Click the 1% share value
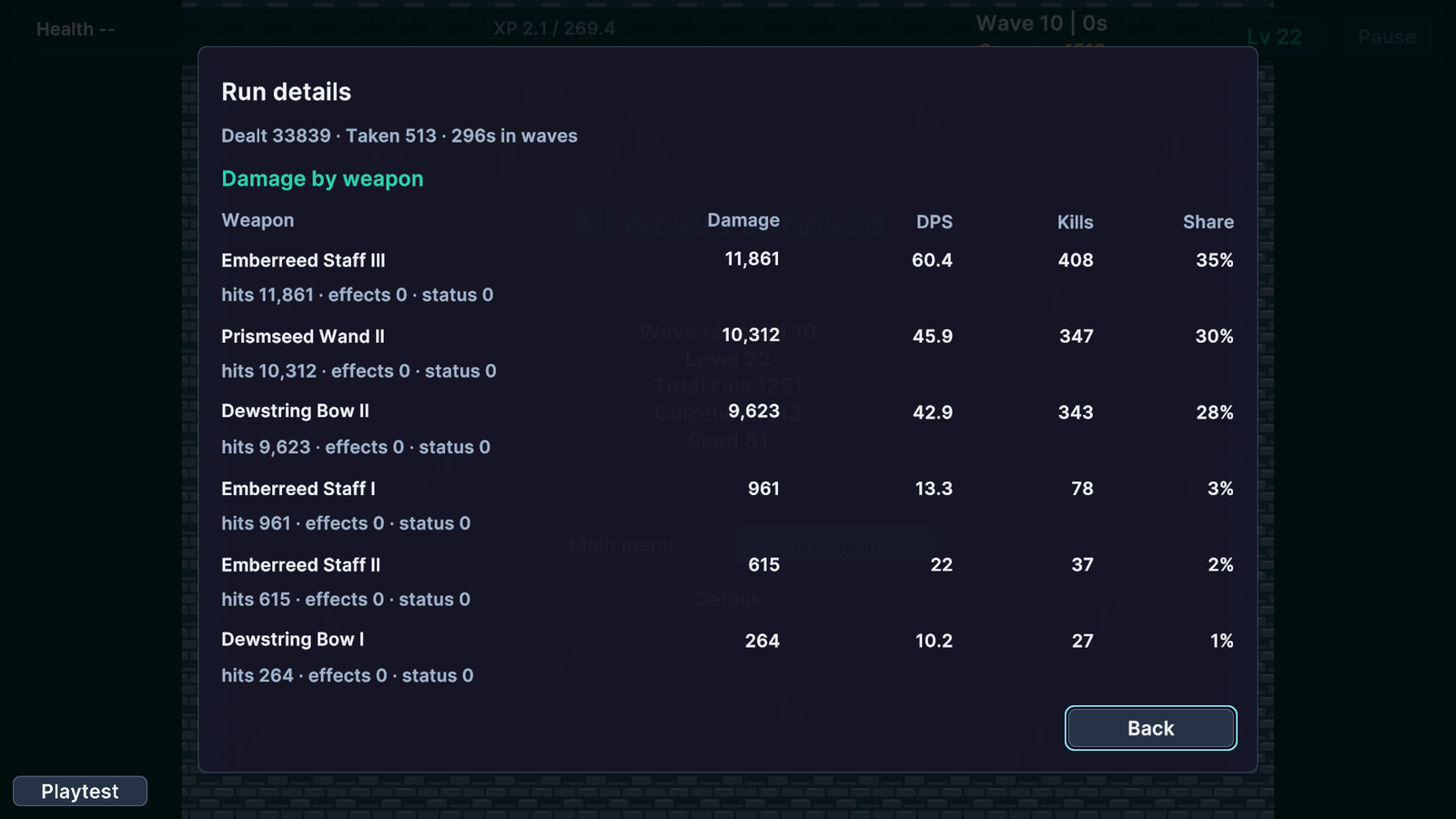 click(x=1222, y=642)
